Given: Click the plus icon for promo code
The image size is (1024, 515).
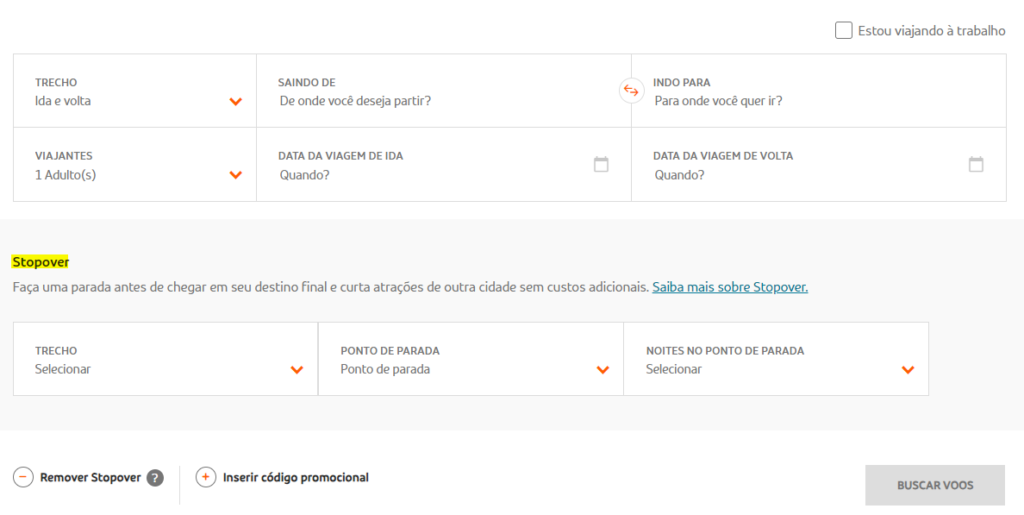Looking at the screenshot, I should pyautogui.click(x=205, y=477).
